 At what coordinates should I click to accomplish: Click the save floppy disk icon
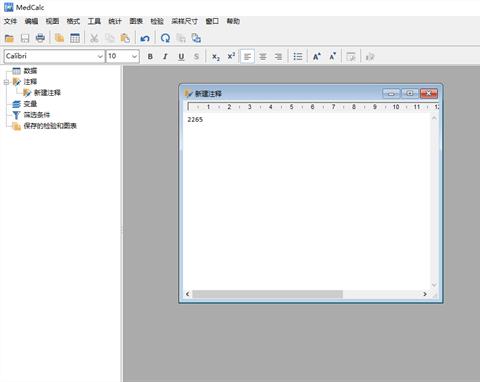[25, 38]
